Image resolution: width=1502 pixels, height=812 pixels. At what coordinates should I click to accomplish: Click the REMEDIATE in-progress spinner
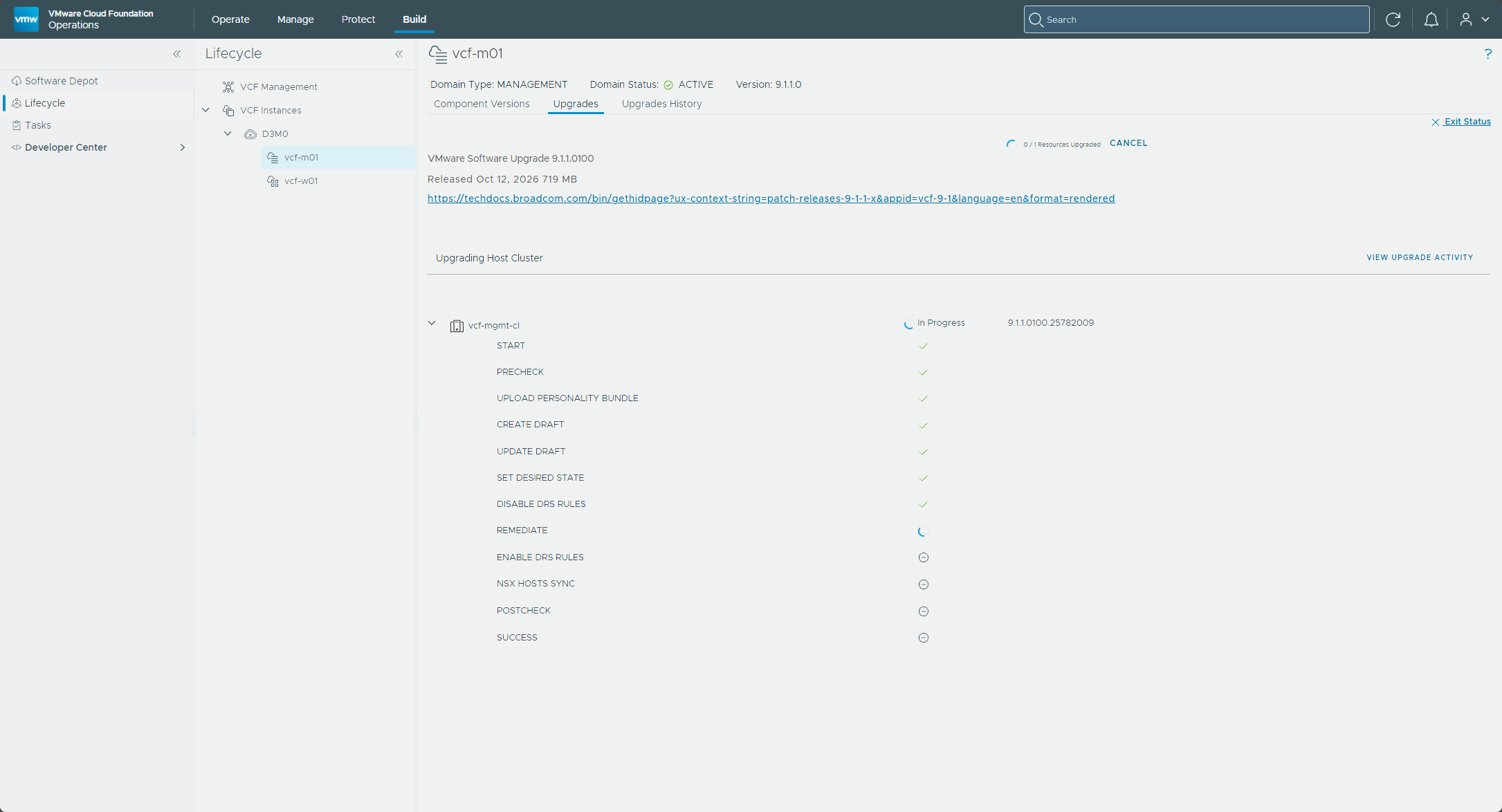coord(922,531)
